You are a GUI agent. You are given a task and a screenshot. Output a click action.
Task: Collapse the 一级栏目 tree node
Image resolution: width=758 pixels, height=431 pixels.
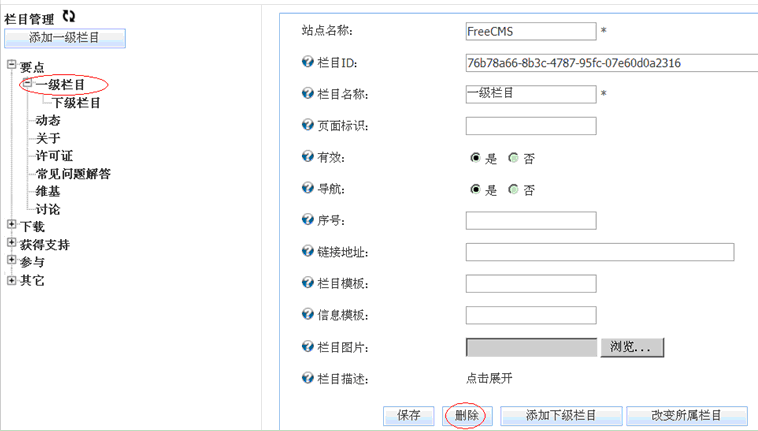pyautogui.click(x=28, y=83)
